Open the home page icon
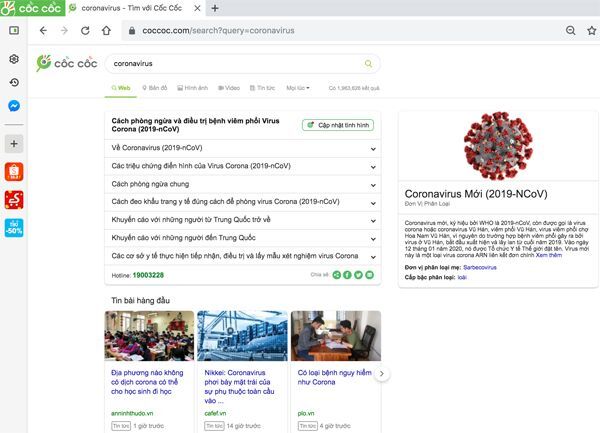 click(x=106, y=31)
